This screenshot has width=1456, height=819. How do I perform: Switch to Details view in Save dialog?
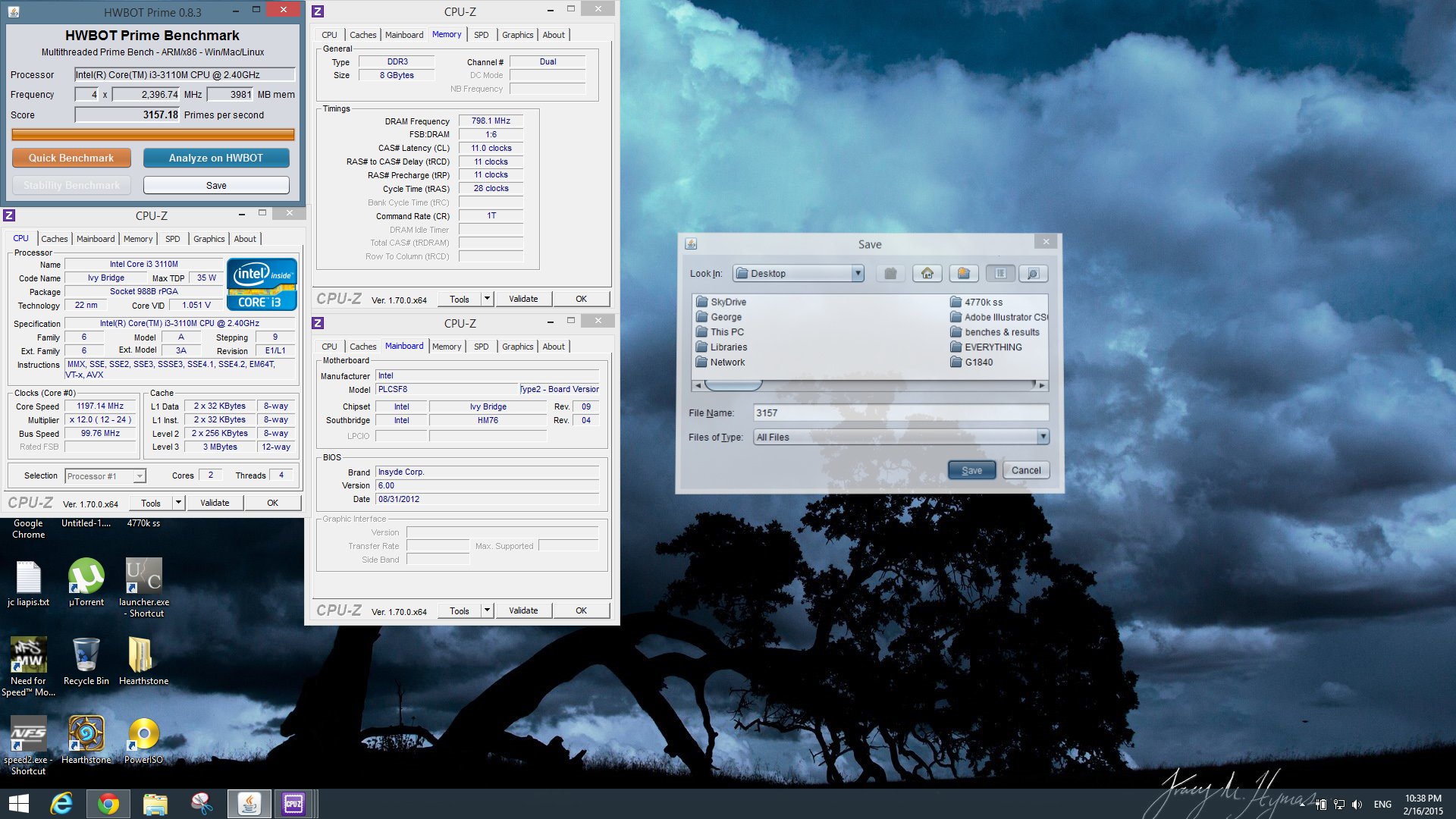point(1033,273)
